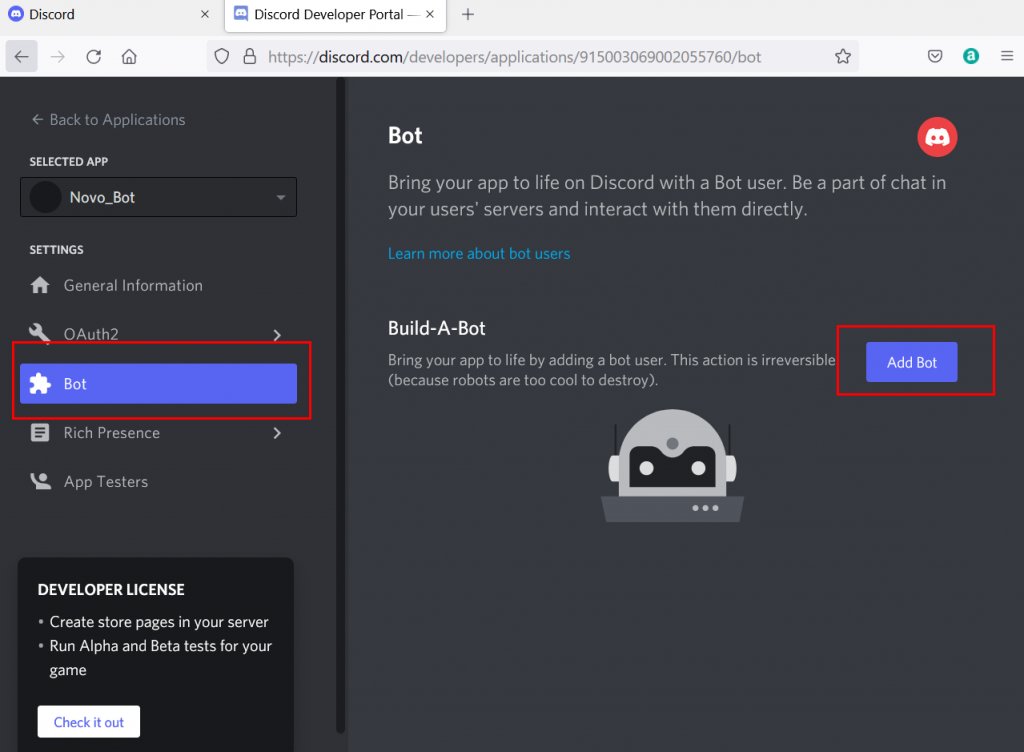Close the Discord Developer Portal tab
Screen dimensions: 1024x752
pos(430,14)
